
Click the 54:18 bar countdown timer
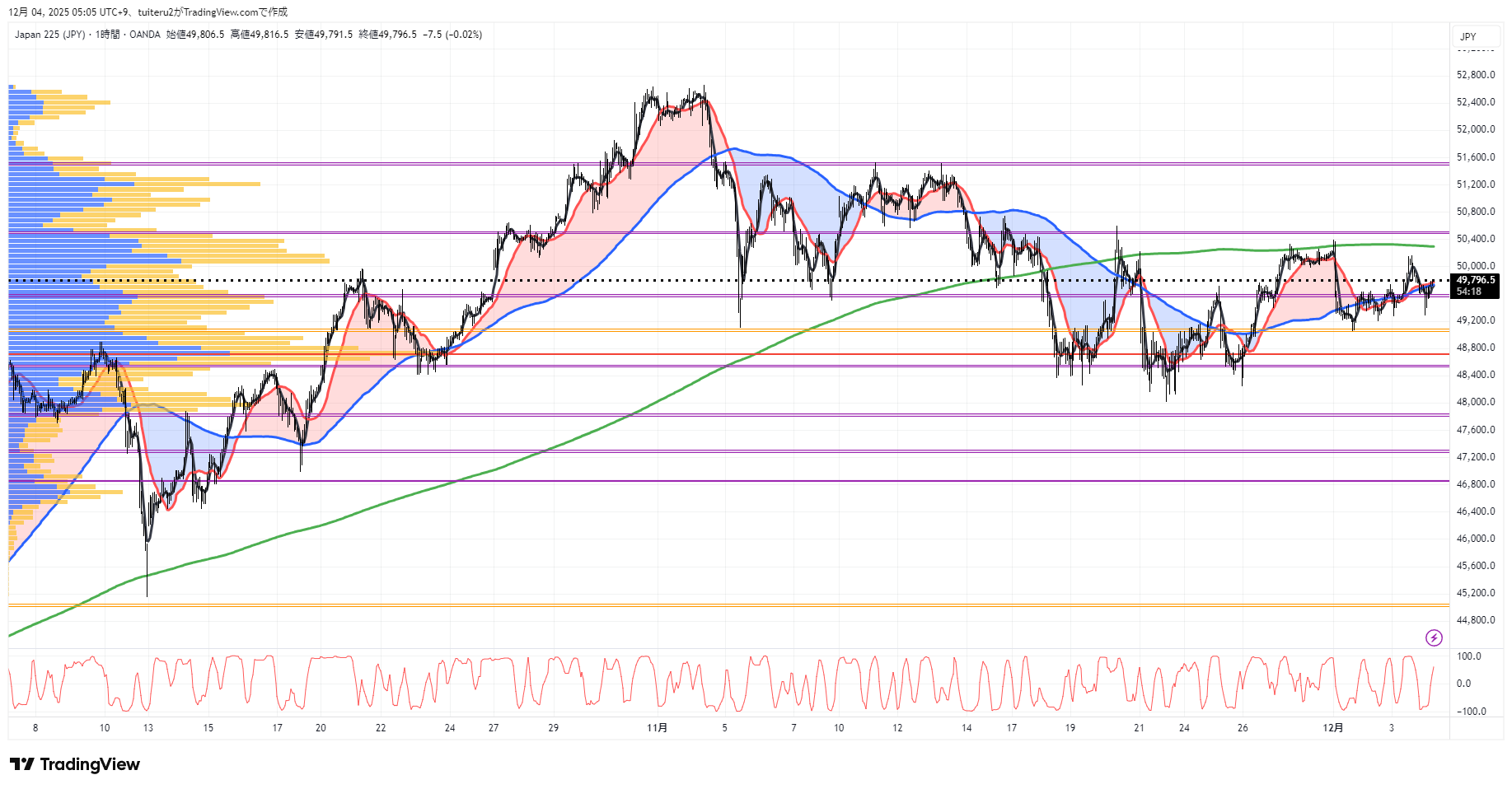(1468, 292)
